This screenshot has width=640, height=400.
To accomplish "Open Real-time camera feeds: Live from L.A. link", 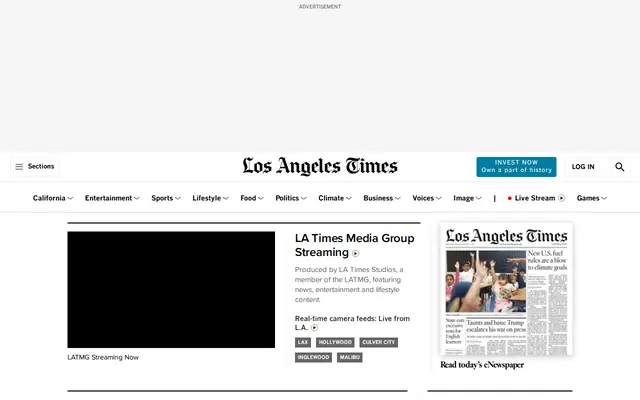I will click(x=352, y=323).
